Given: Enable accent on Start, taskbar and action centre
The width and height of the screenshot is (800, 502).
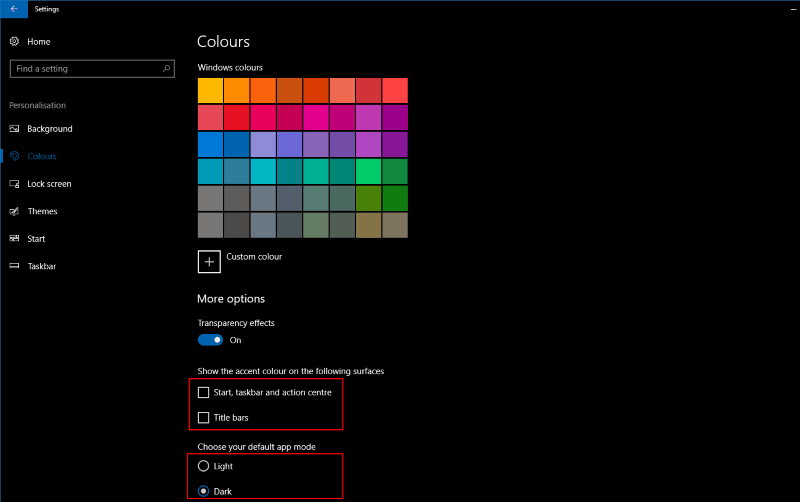Looking at the screenshot, I should [x=204, y=392].
